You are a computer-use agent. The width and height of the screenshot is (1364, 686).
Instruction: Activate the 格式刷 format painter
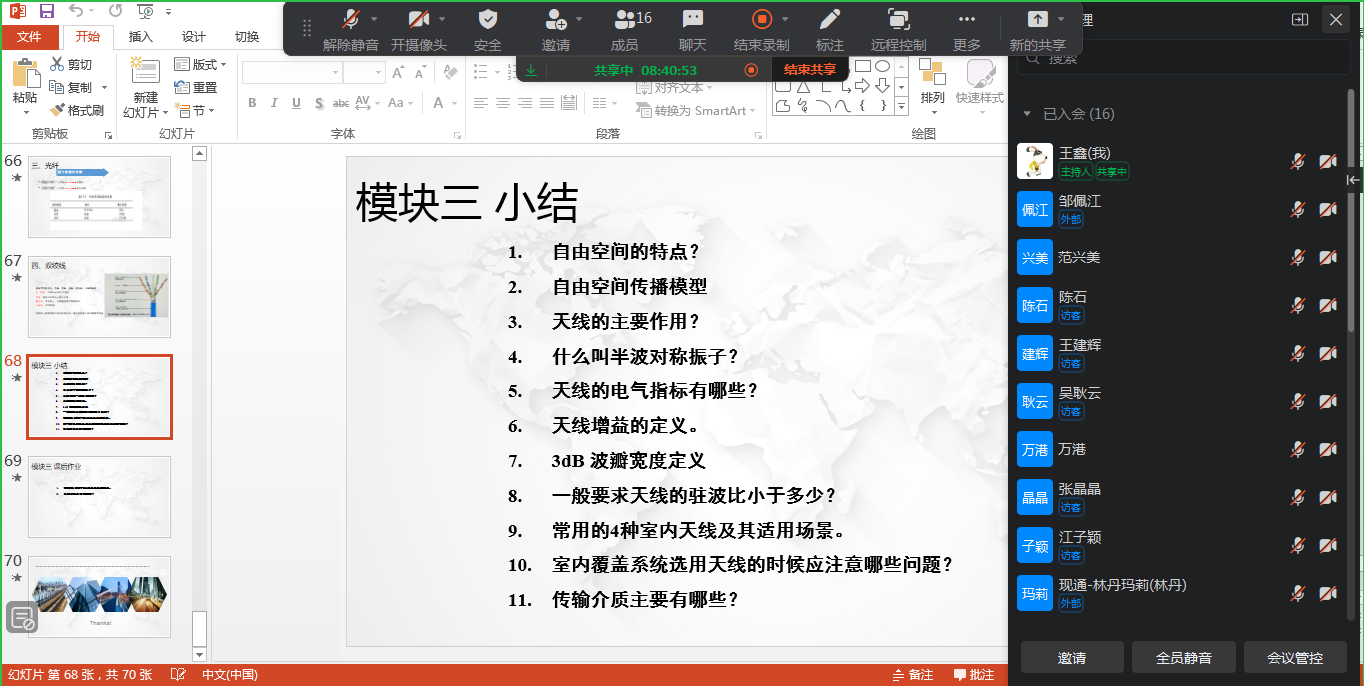point(77,110)
